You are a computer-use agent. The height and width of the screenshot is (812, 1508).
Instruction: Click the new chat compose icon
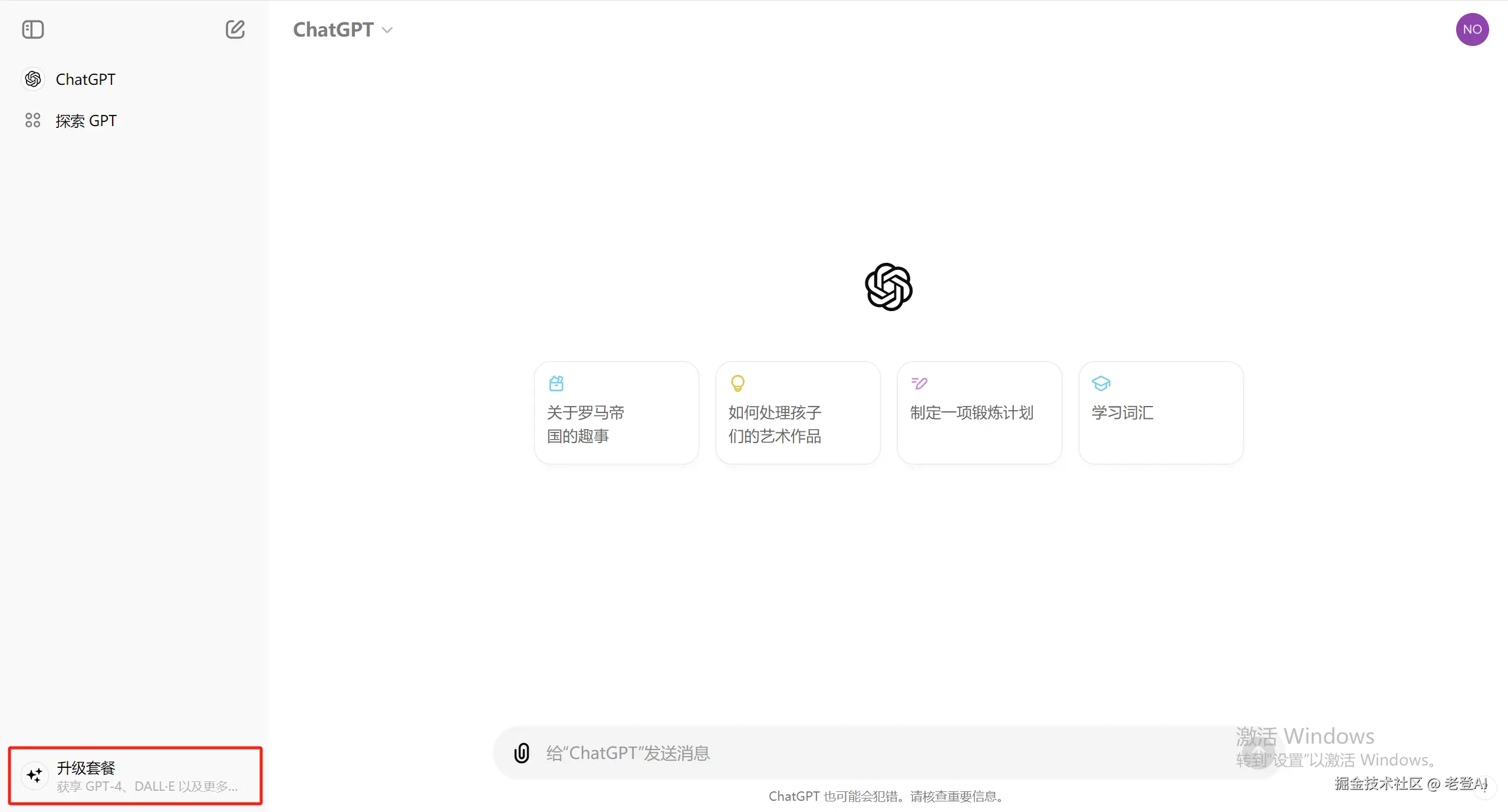pos(235,29)
